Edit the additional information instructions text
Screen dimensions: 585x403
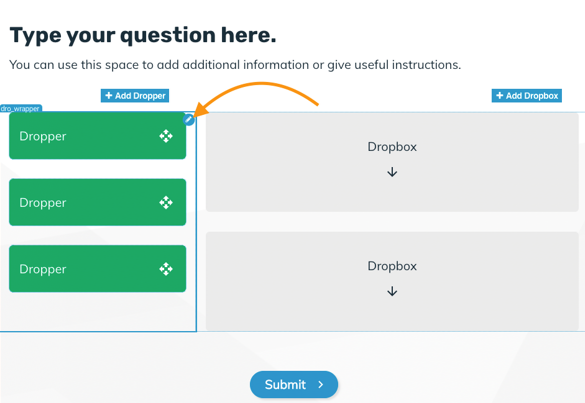[235, 65]
